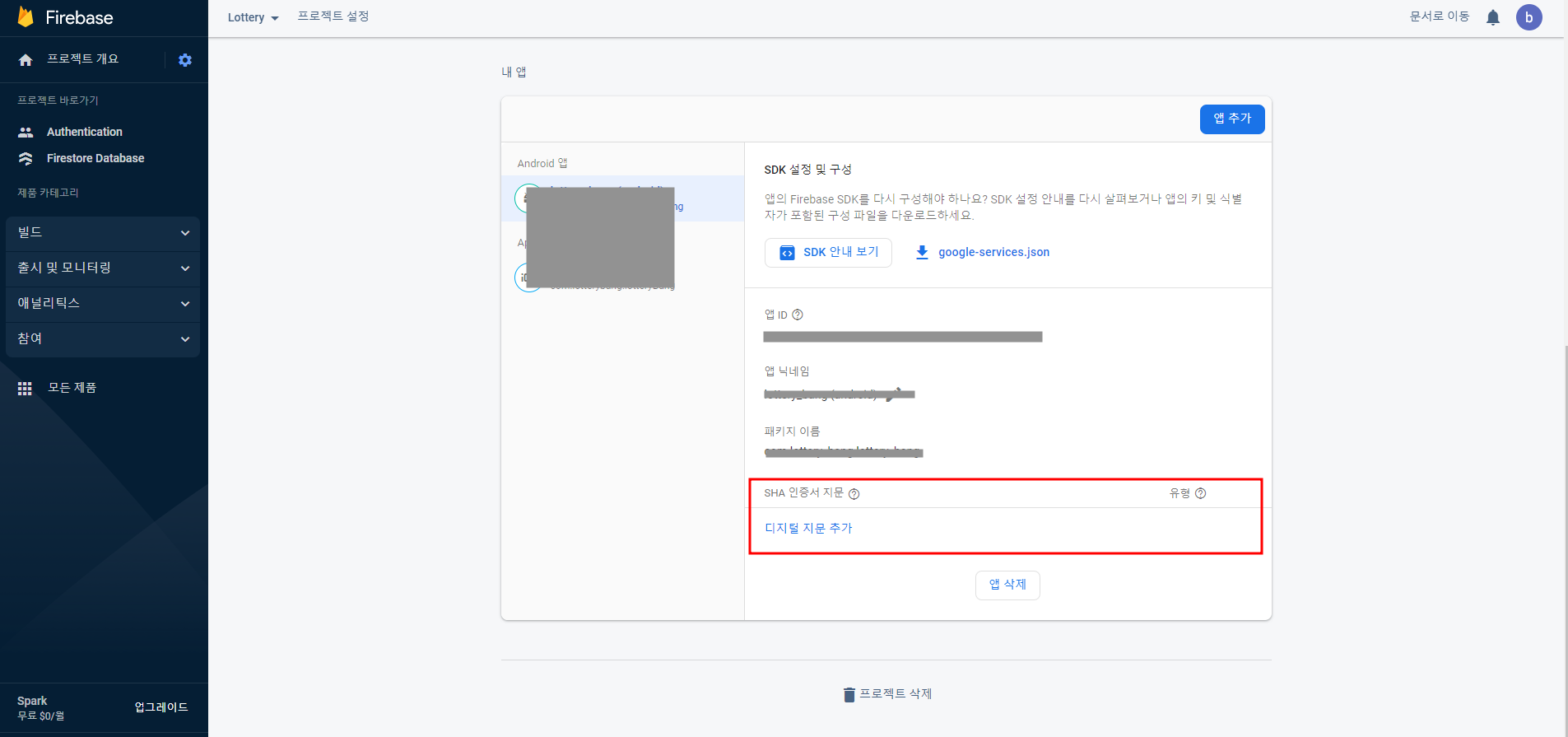Screen dimensions: 1568x737
Task: Click the 프로젝트 삭제 button
Action: [887, 694]
